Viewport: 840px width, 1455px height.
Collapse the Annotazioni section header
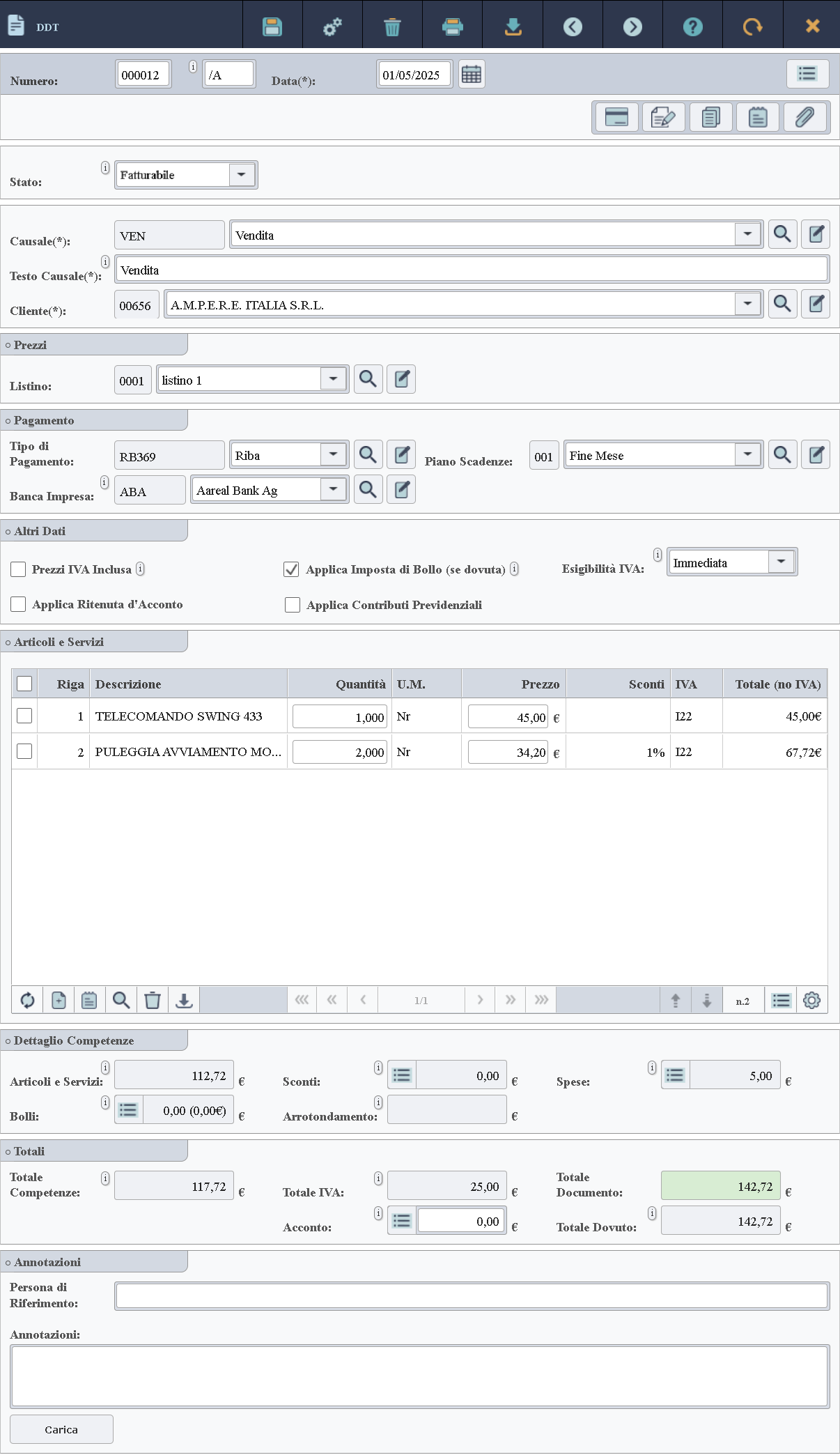pos(94,1262)
